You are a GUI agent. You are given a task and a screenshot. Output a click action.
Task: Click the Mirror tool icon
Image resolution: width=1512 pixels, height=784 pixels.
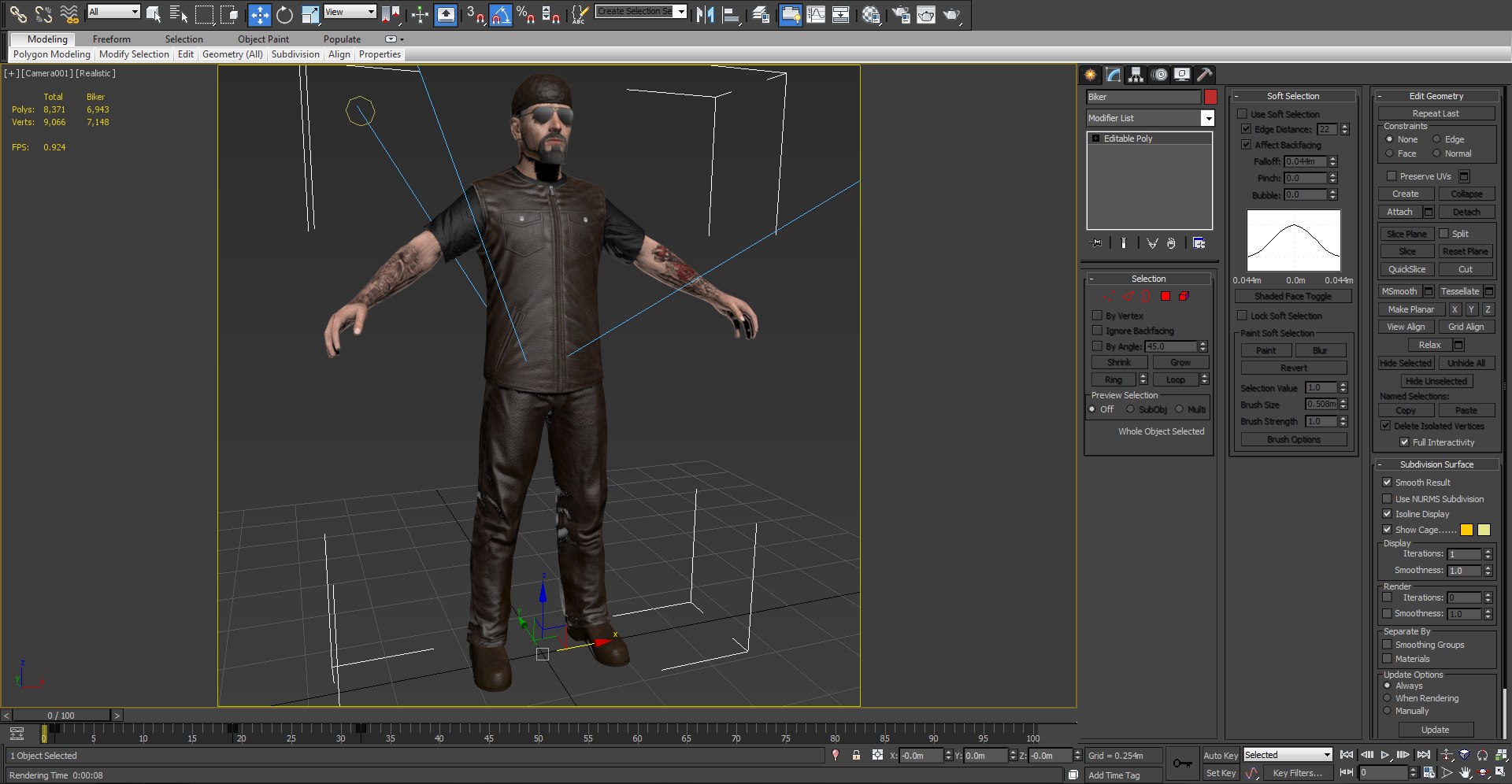click(705, 13)
